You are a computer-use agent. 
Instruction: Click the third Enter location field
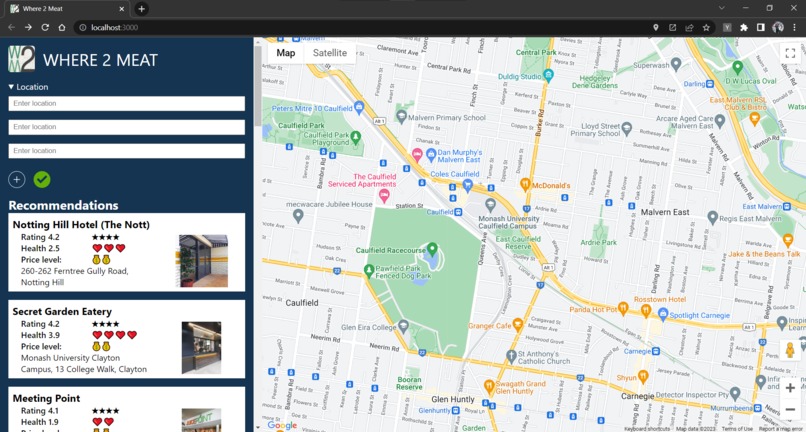coord(126,151)
